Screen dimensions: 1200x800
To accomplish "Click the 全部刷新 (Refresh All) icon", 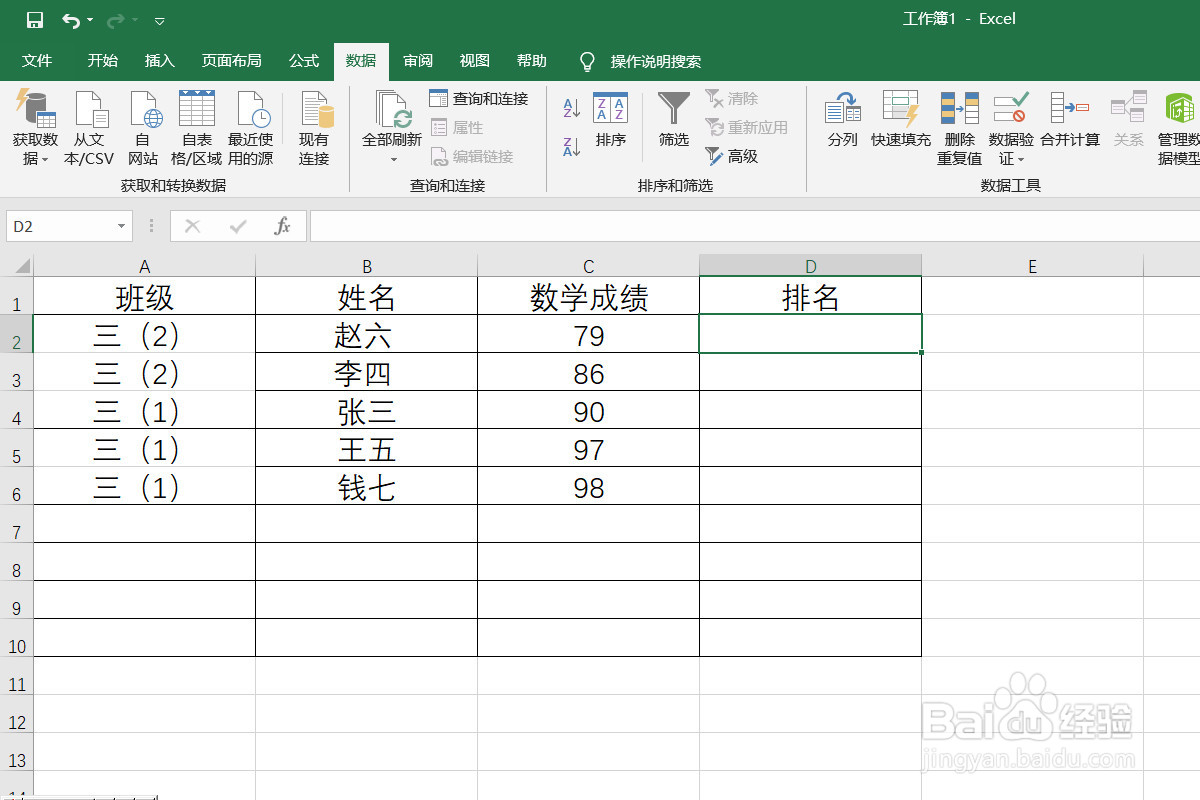I will (x=391, y=125).
